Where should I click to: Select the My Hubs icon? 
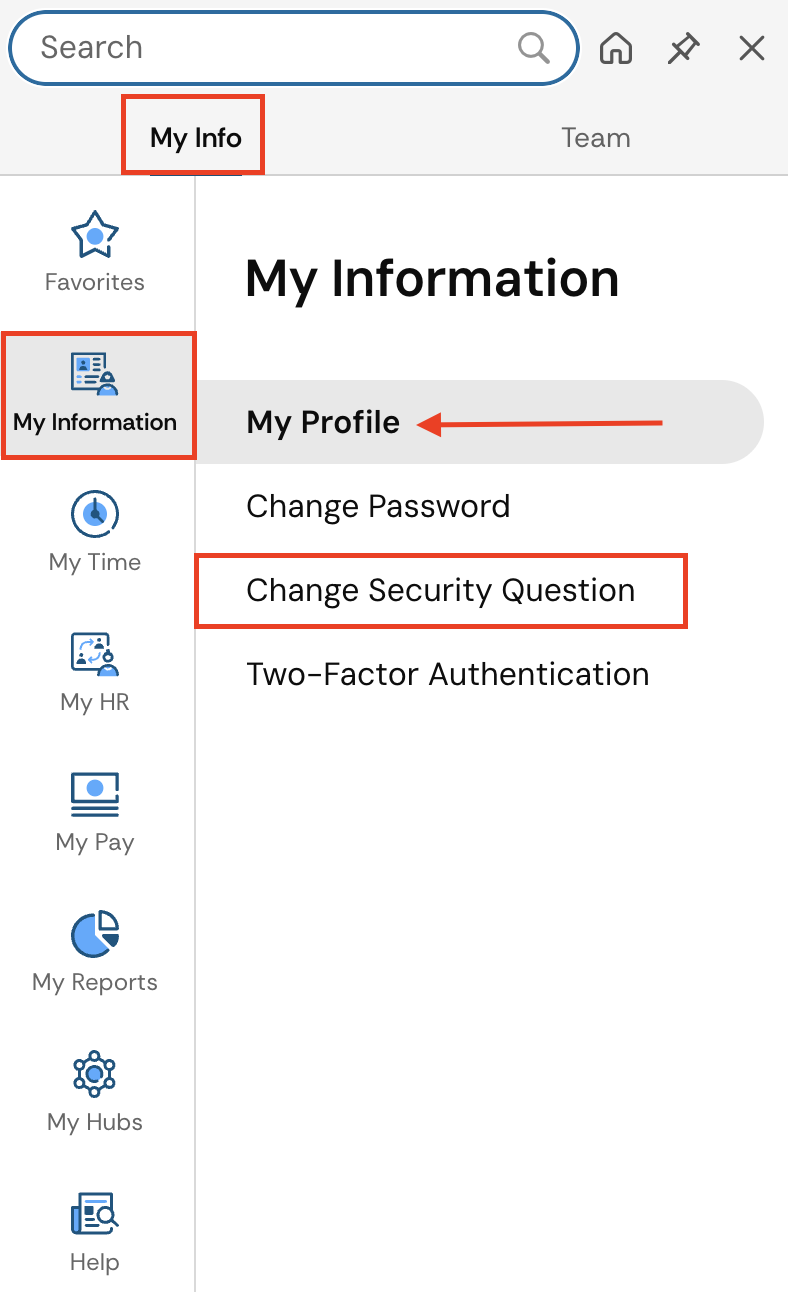point(95,1074)
